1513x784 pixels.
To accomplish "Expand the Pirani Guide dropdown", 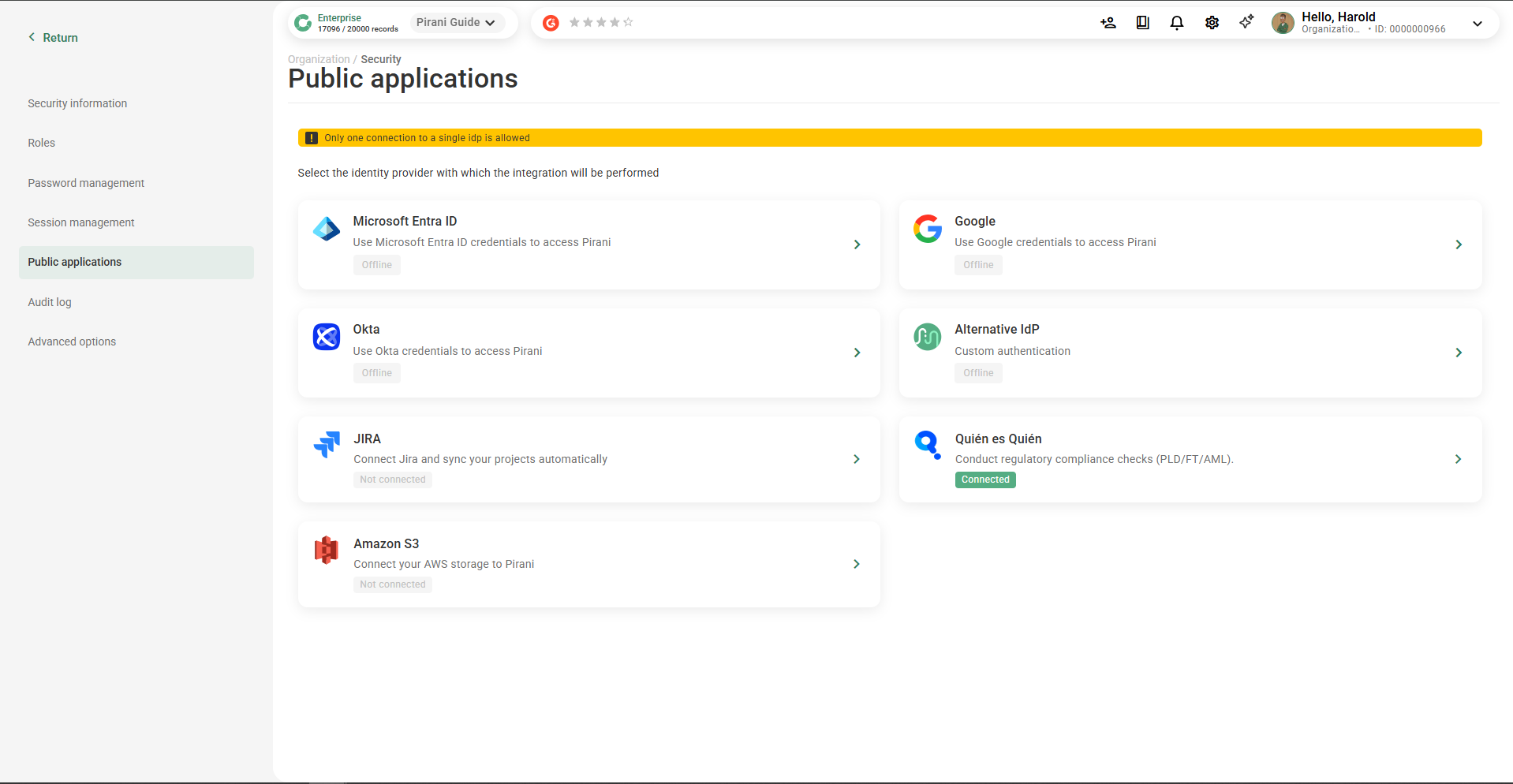I will tap(456, 23).
